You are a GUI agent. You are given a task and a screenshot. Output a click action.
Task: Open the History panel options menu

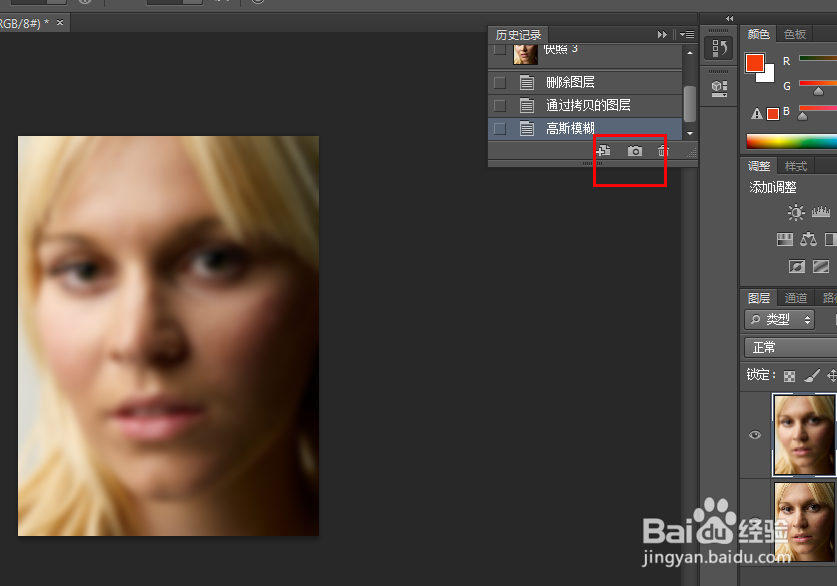tap(687, 35)
